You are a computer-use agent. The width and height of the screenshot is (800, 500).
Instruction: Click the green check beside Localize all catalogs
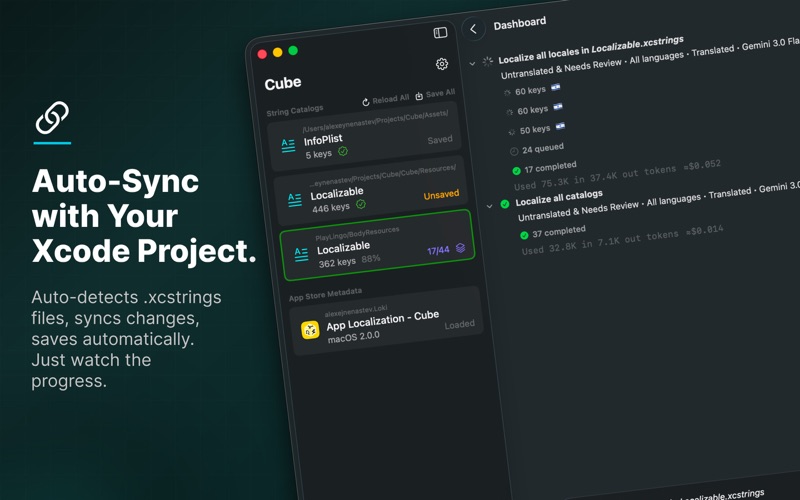point(505,204)
